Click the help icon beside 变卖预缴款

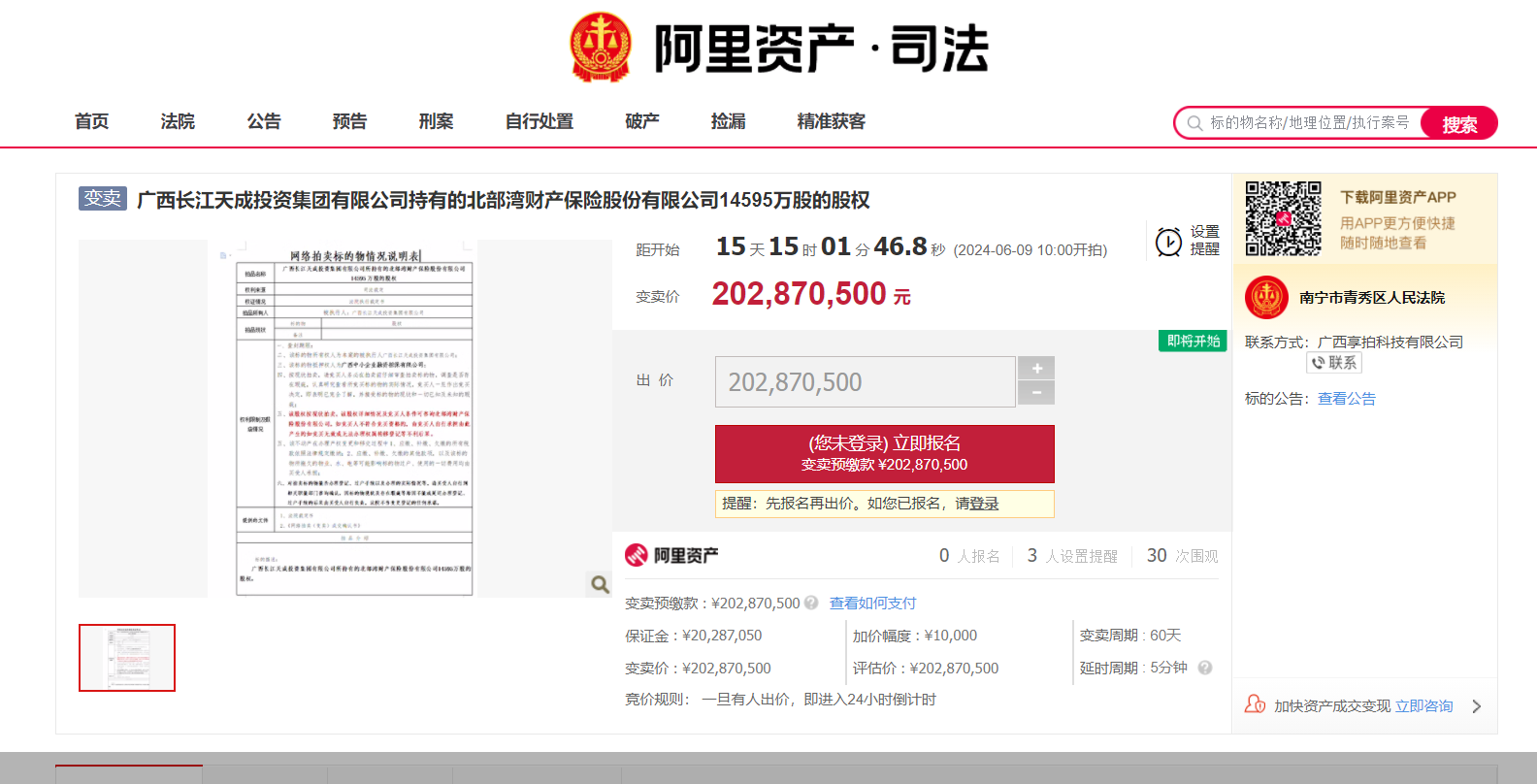click(811, 603)
